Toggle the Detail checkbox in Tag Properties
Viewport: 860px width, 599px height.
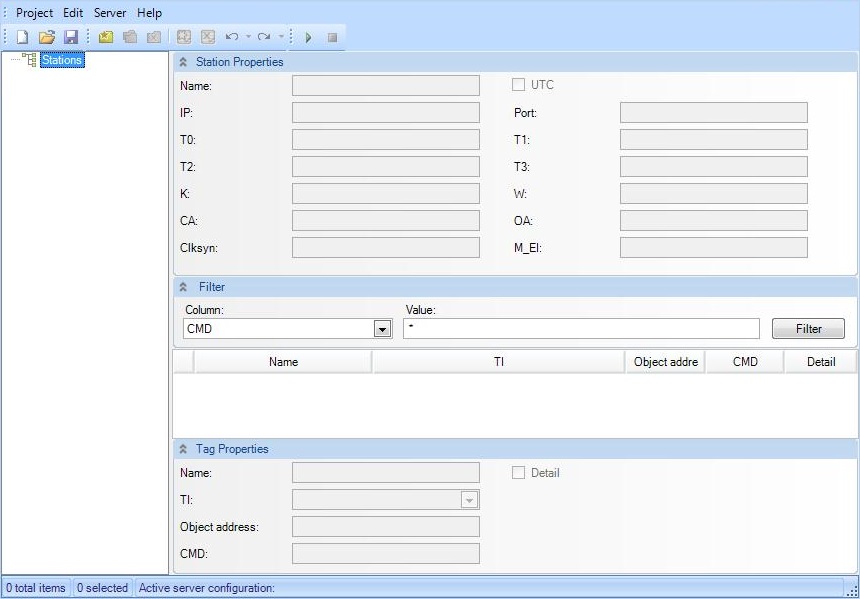pyautogui.click(x=519, y=473)
